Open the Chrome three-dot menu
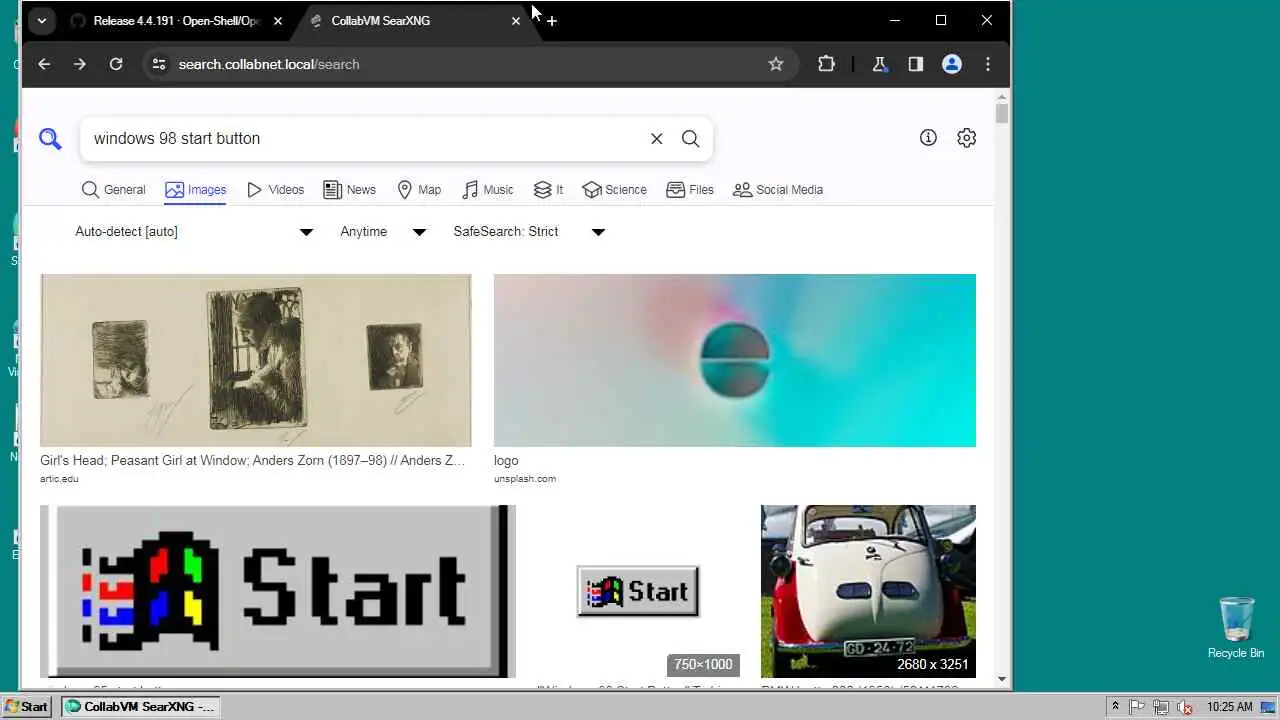The height and width of the screenshot is (720, 1280). 988,64
